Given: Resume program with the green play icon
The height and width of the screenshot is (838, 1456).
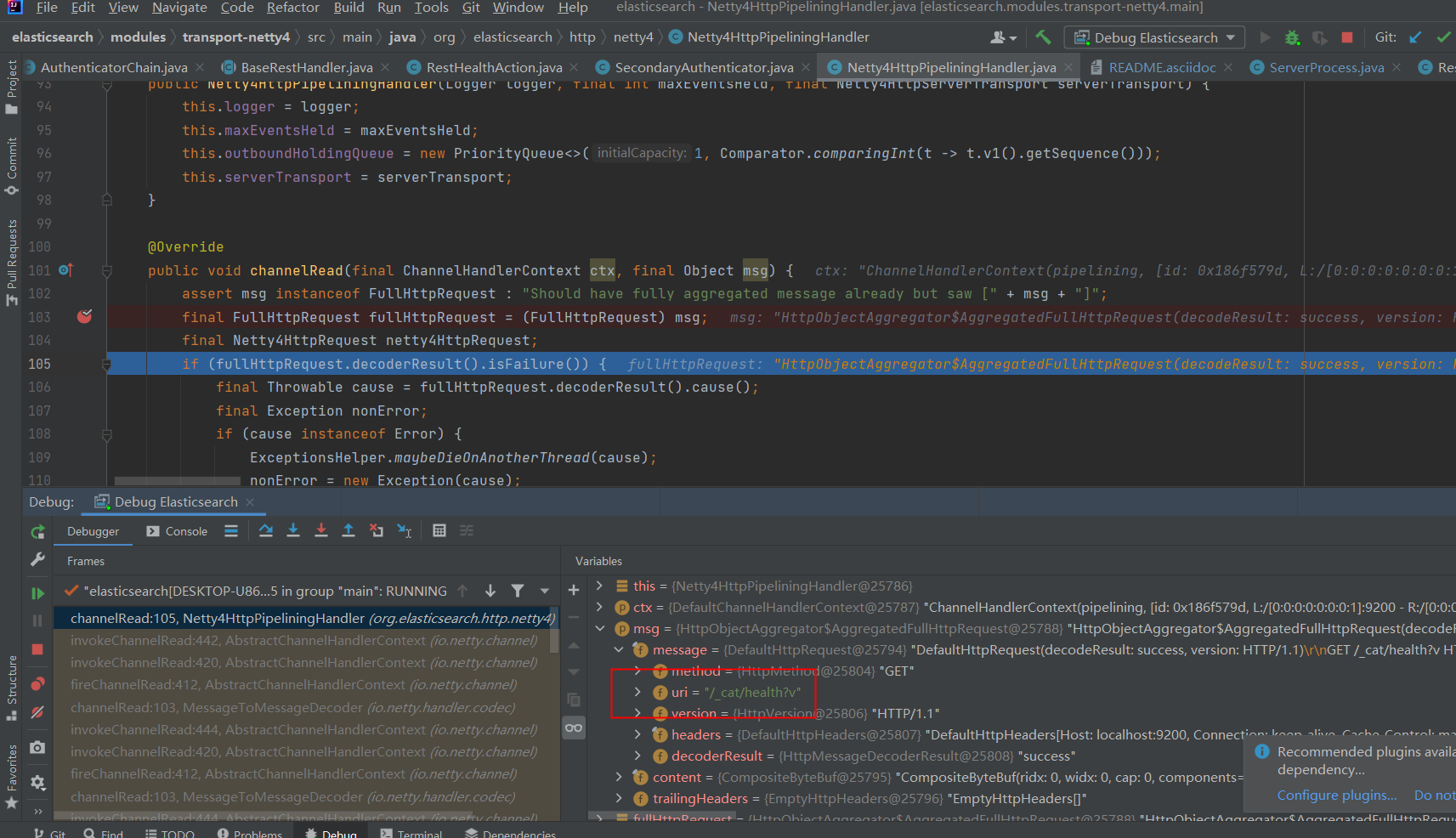Looking at the screenshot, I should tap(37, 593).
